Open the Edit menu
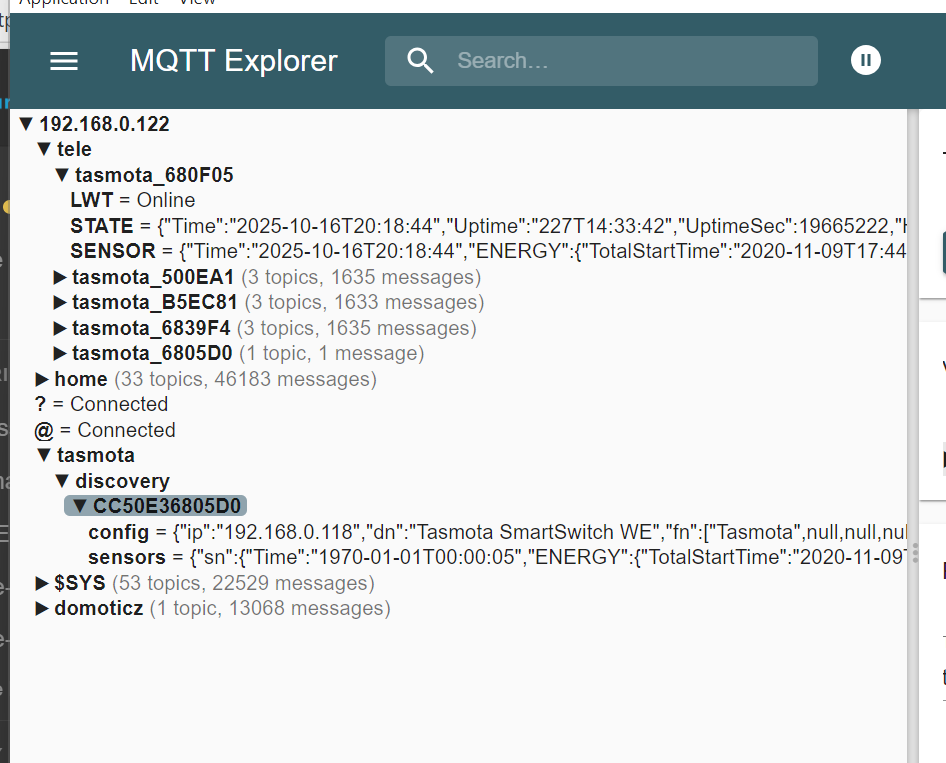The height and width of the screenshot is (763, 946). tap(143, 3)
